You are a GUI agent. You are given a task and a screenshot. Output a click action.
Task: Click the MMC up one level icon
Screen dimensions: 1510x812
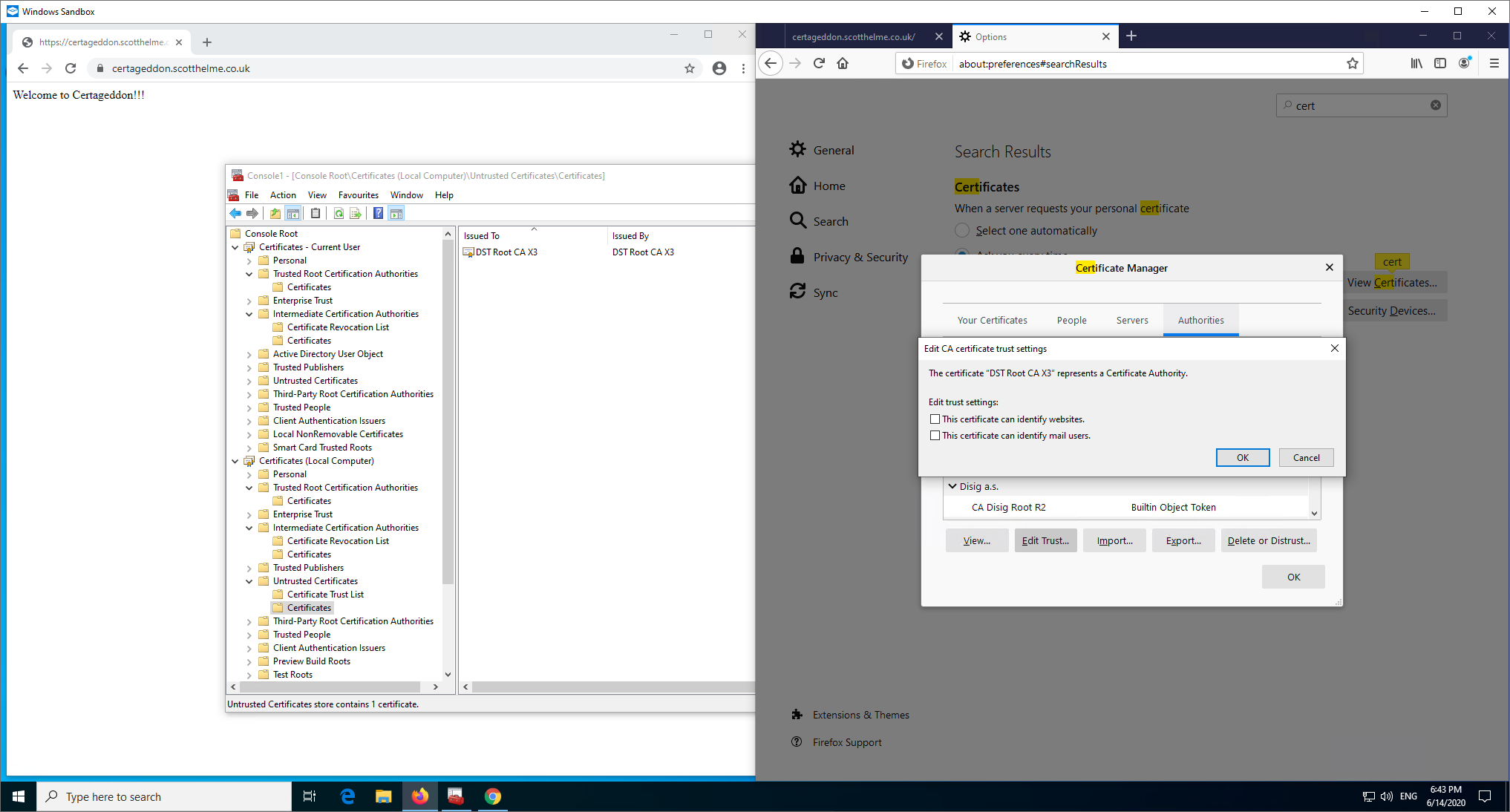tap(275, 214)
